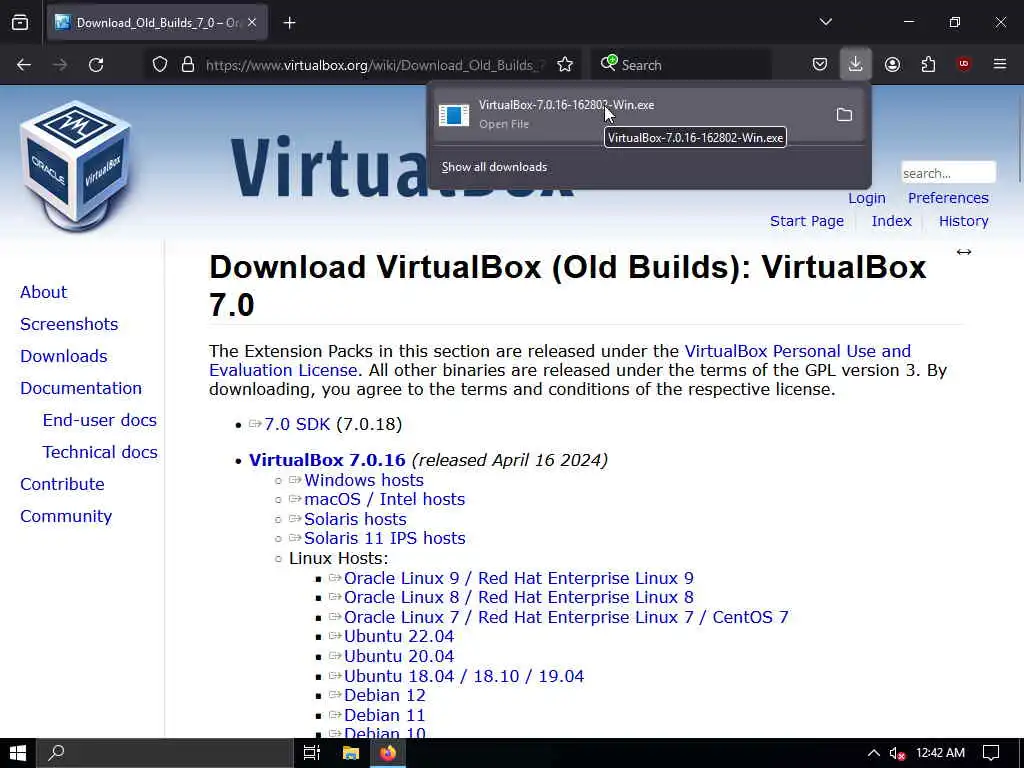Open Community in the sidebar

tap(66, 517)
